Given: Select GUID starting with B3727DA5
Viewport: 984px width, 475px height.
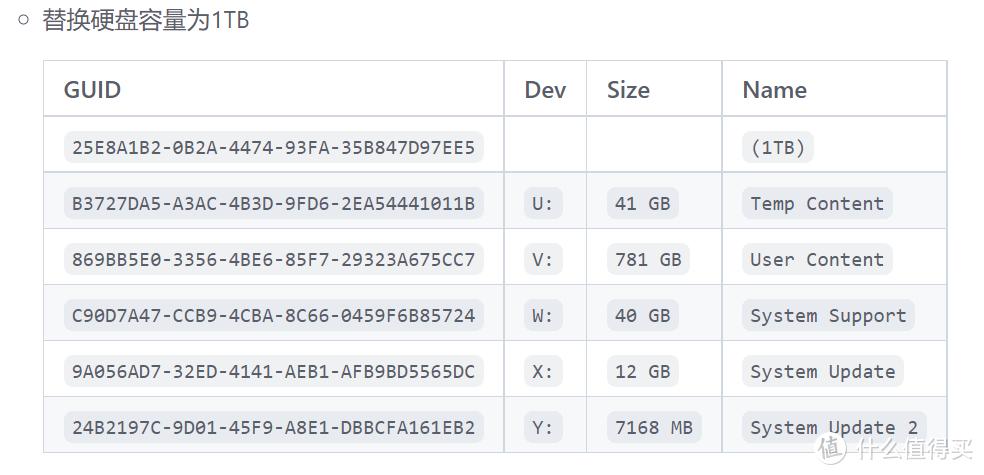Looking at the screenshot, I should pos(273,204).
